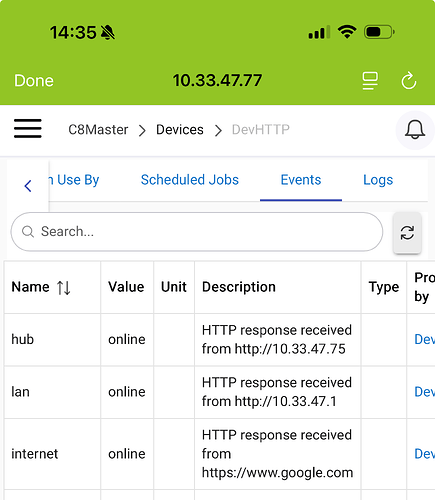This screenshot has width=435, height=500.
Task: Open the hamburger navigation menu
Action: click(28, 128)
